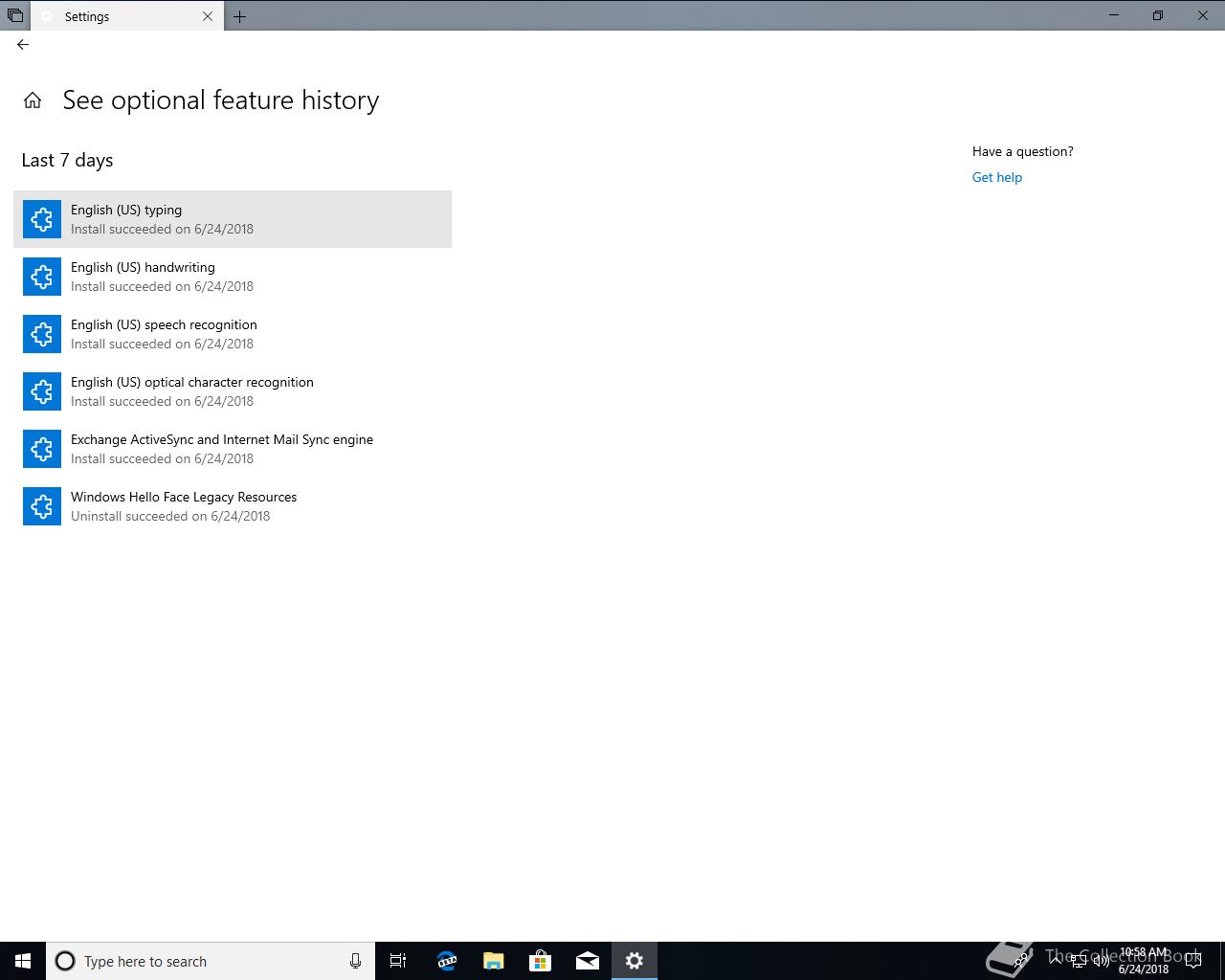Click 'Uninstall succeeded on 6/24/2018' status text
The width and height of the screenshot is (1225, 980).
pyautogui.click(x=170, y=516)
